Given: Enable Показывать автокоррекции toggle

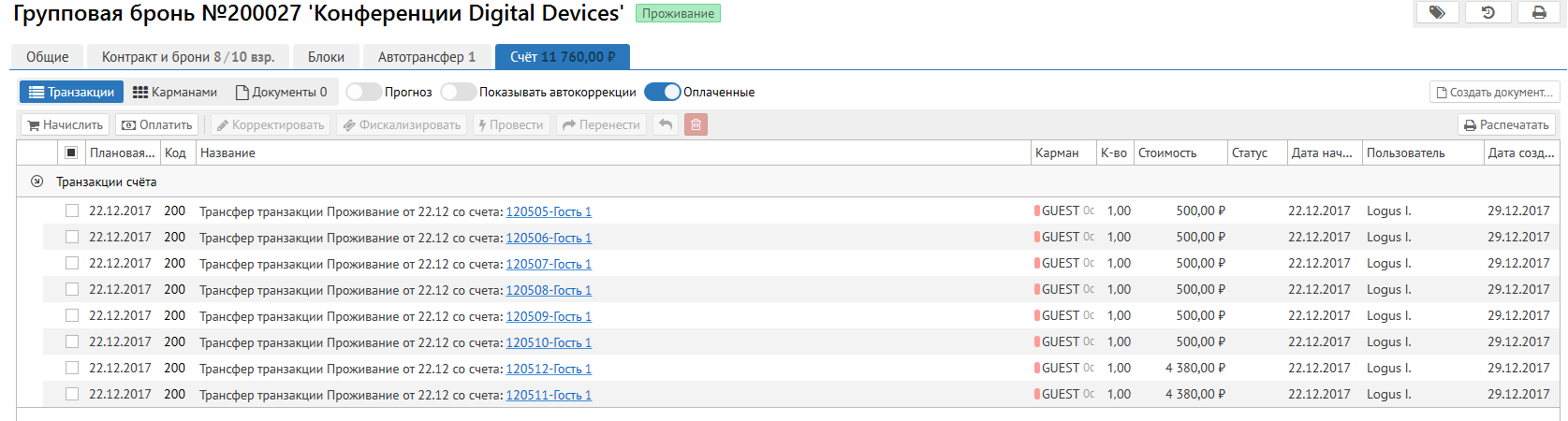Looking at the screenshot, I should [x=458, y=92].
